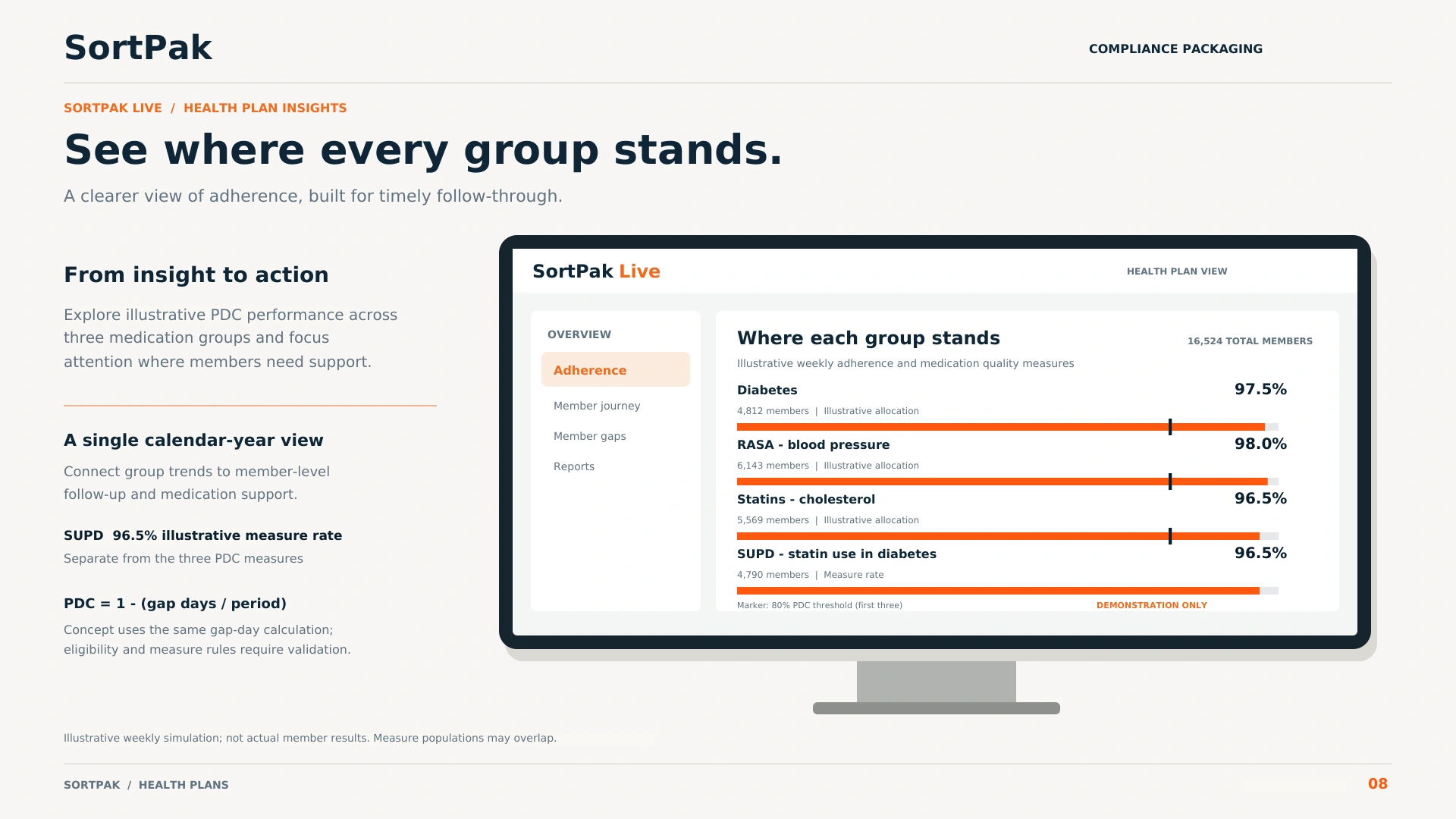Click the 'RASA - blood pressure' row title

[x=813, y=444]
